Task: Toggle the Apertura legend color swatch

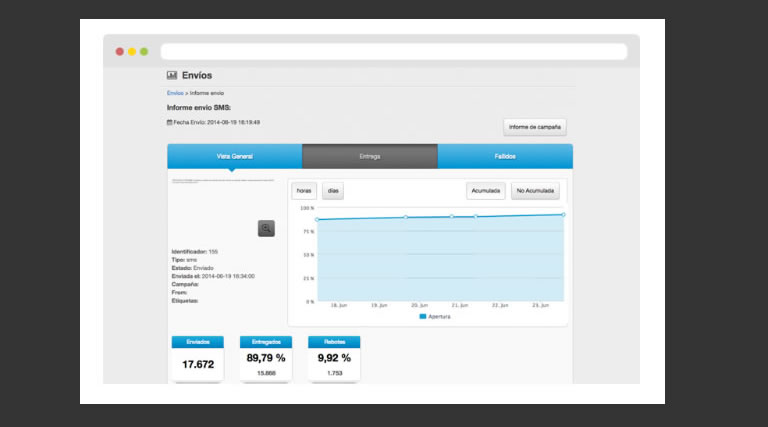Action: (422, 316)
